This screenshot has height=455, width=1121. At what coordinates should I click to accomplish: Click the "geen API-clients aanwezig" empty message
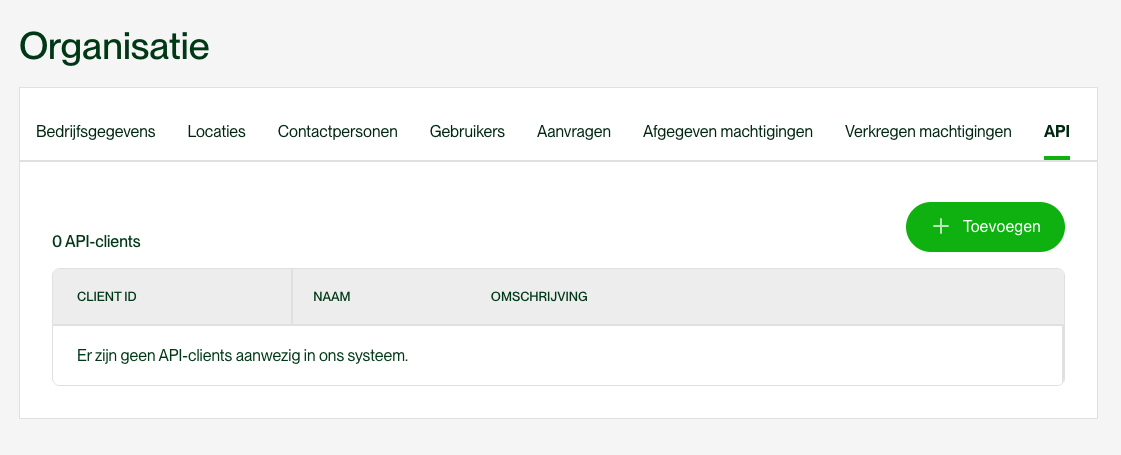click(243, 355)
